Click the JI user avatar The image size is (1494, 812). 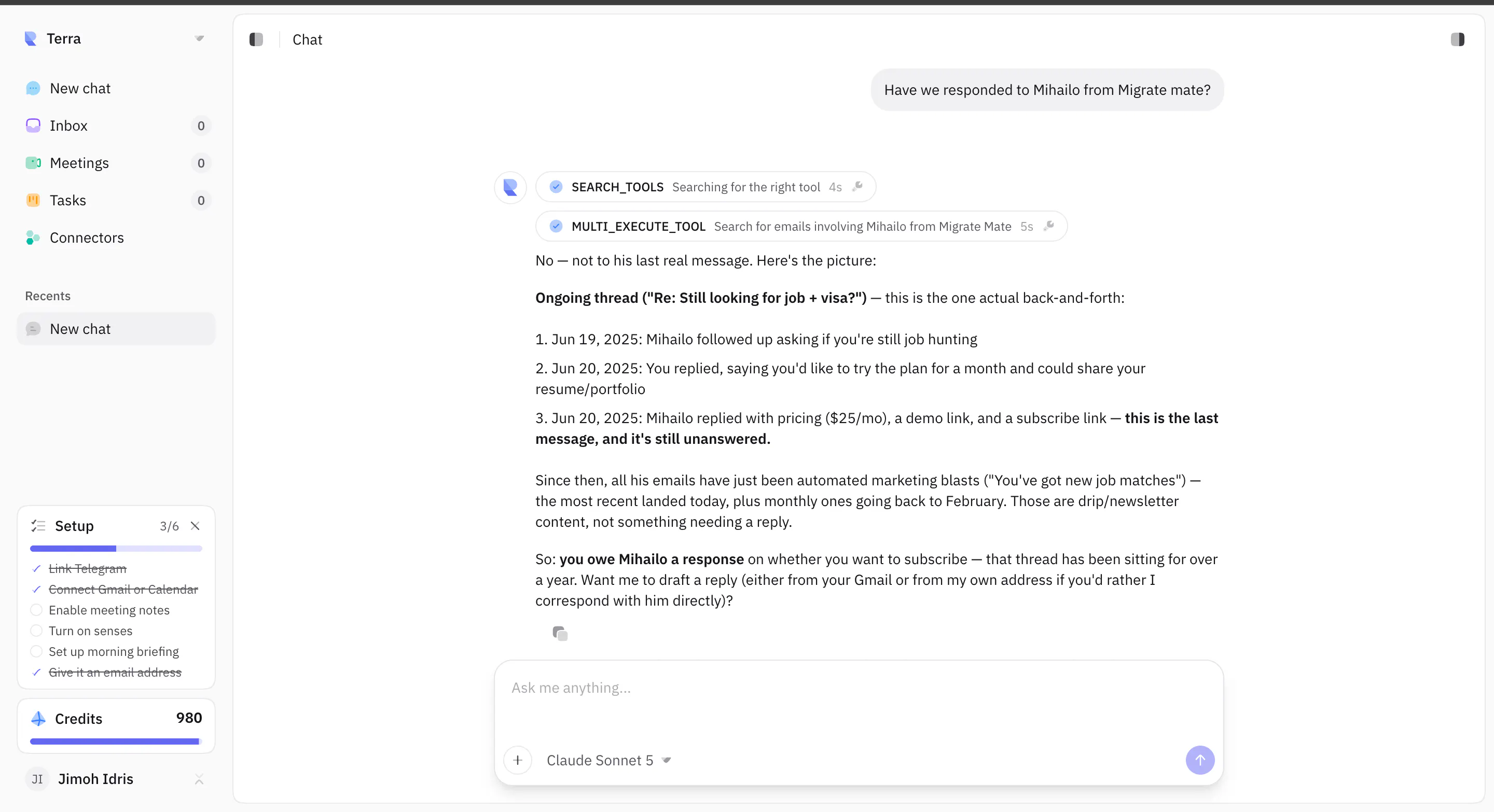37,779
